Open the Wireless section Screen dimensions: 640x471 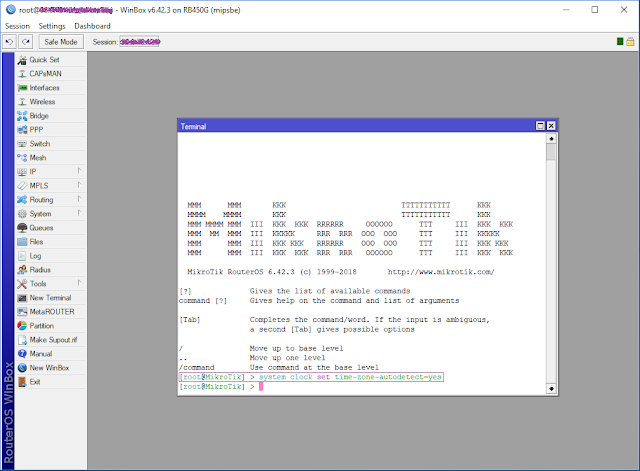(51, 102)
